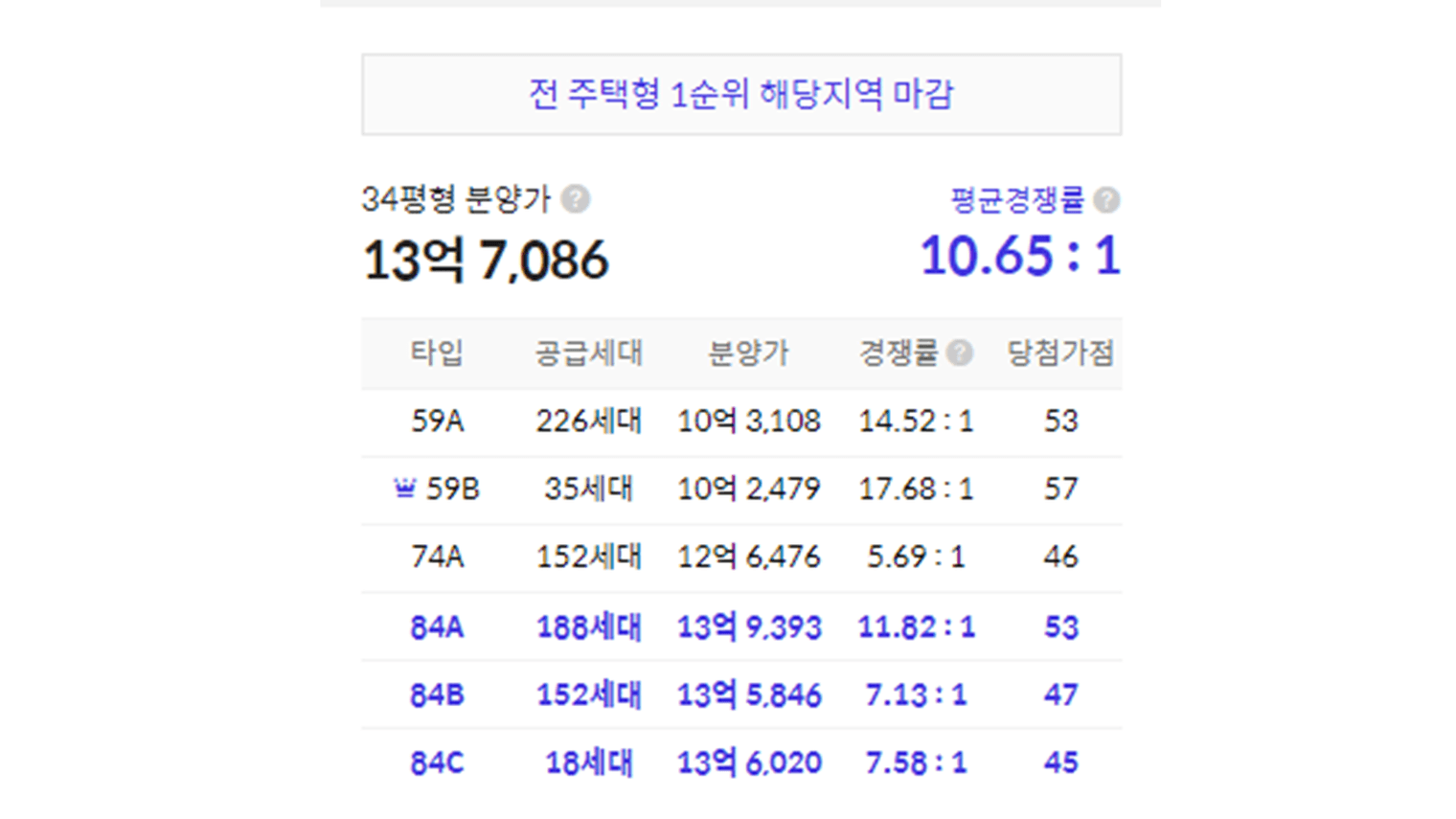This screenshot has height=819, width=1456.
Task: Select the 59B type cell
Action: click(x=451, y=489)
